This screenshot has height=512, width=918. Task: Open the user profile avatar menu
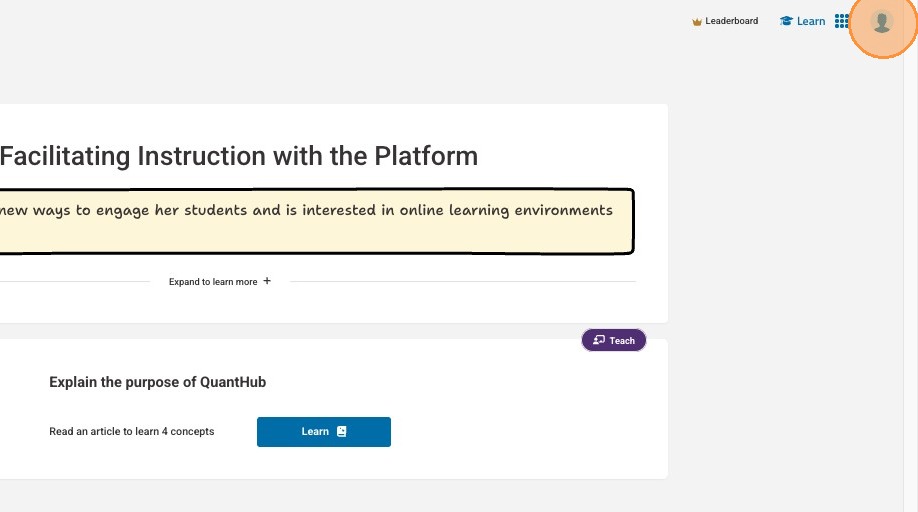(881, 22)
